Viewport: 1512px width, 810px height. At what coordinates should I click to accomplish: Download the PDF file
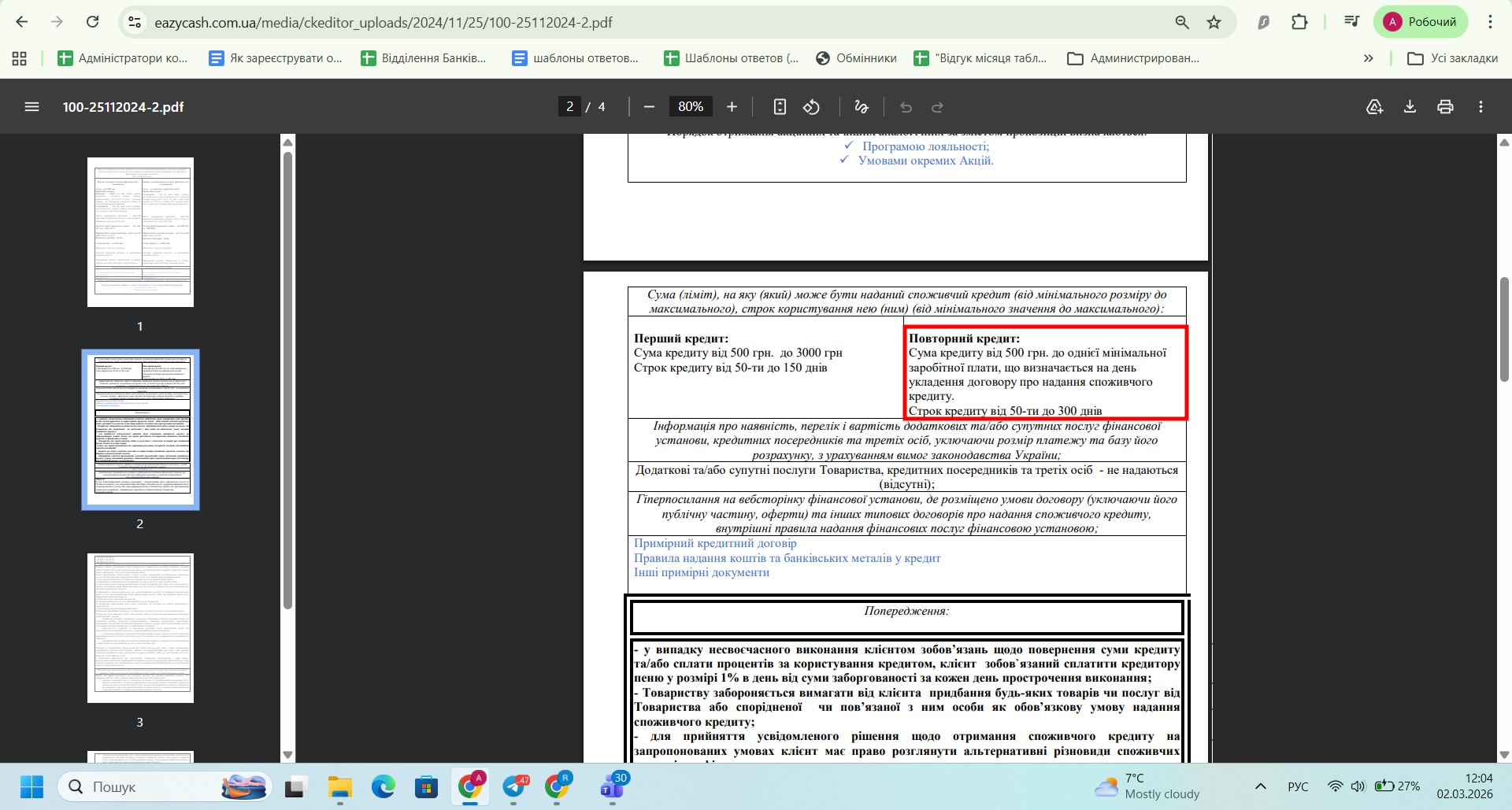1410,107
